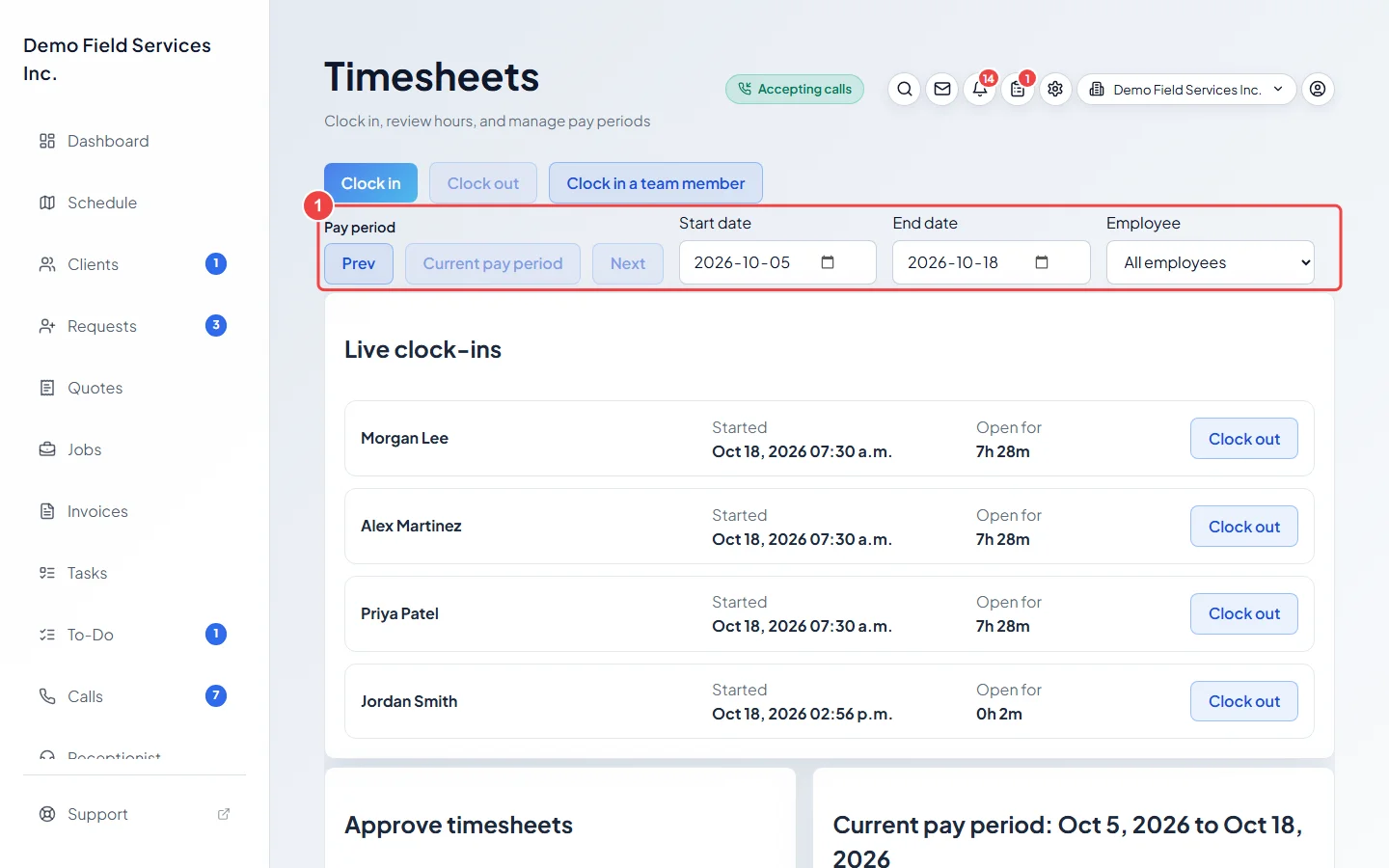Click the Live clock-ins heading
1389x868 pixels.
pos(422,349)
